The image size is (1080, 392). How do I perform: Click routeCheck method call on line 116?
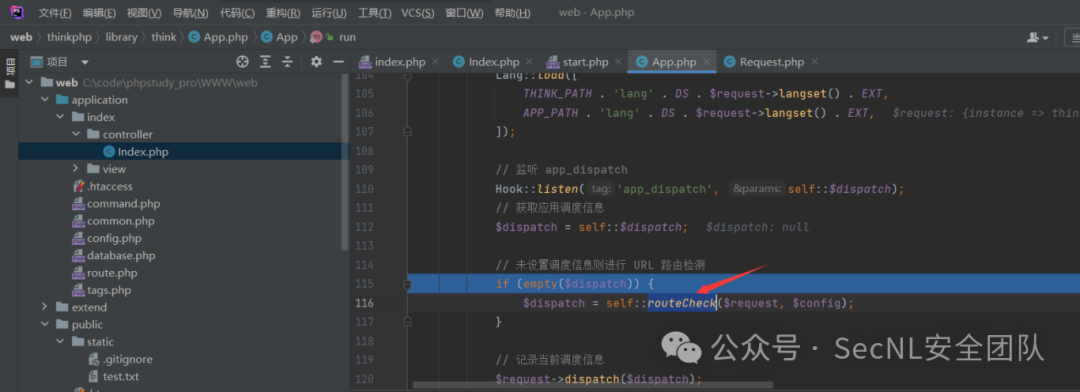tap(682, 303)
